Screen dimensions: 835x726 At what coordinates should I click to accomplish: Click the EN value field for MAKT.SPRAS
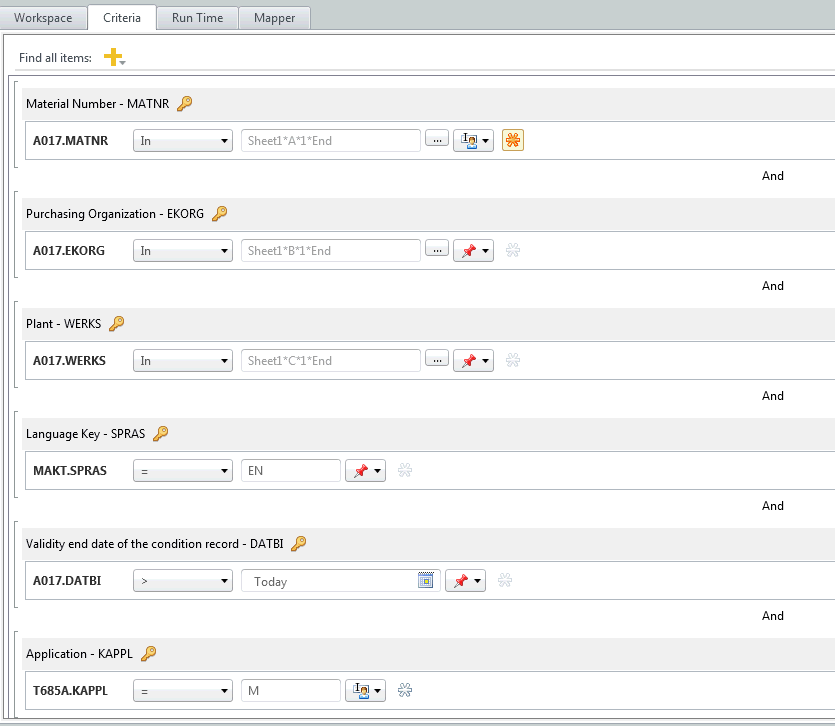[291, 471]
